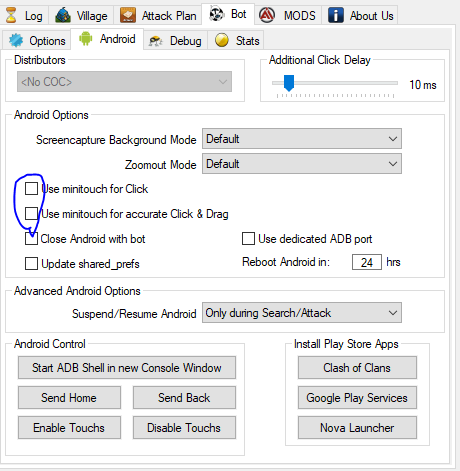Click the yellow Stats coin icon
The image size is (460, 471).
click(222, 40)
